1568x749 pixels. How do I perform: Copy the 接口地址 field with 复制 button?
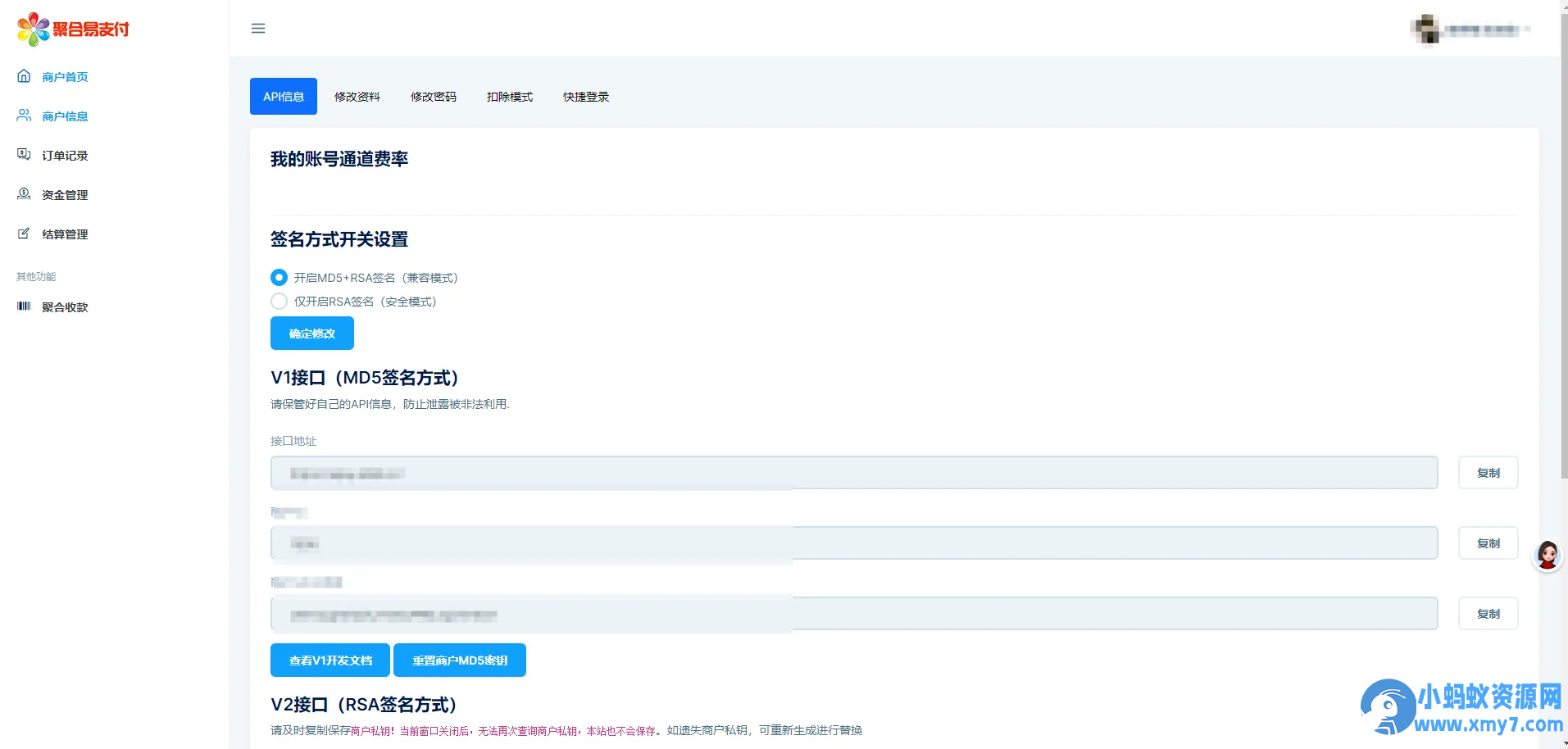[1488, 473]
